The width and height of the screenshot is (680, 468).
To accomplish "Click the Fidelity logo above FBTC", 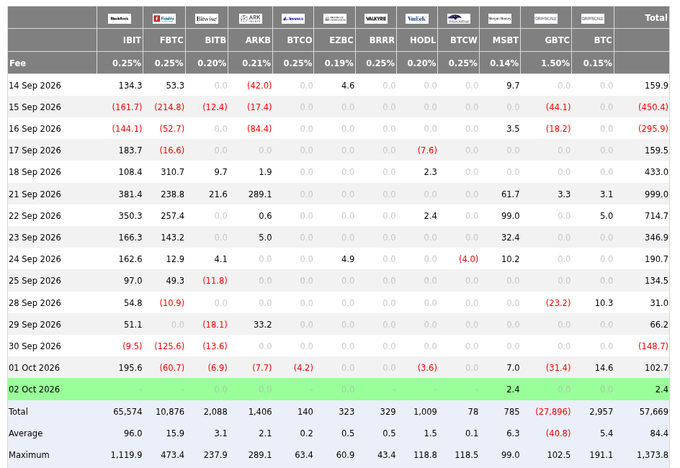I will point(164,19).
